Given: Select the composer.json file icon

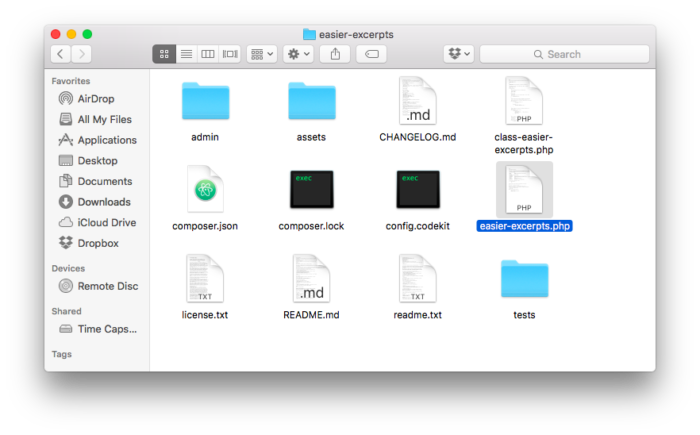Looking at the screenshot, I should click(205, 189).
